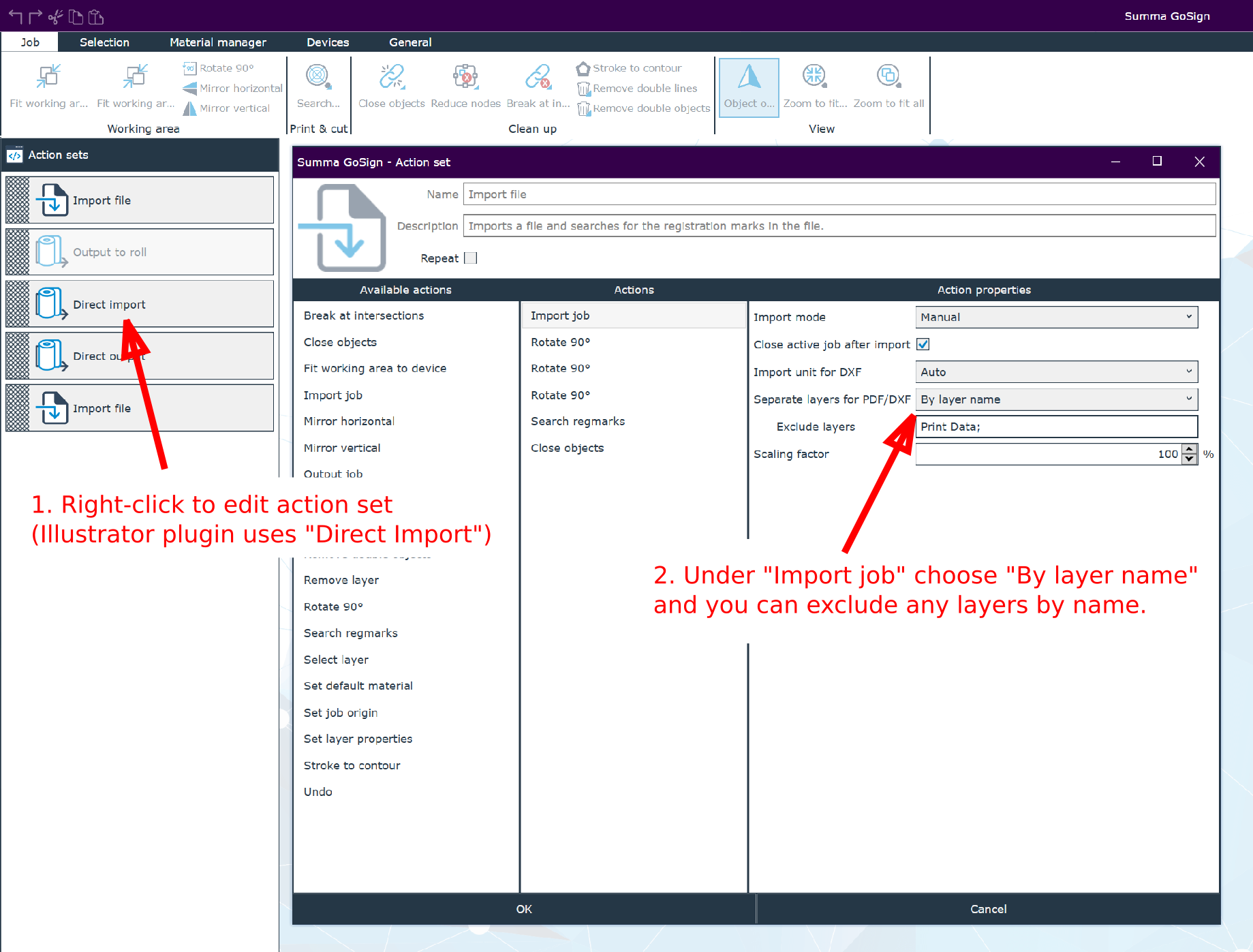The height and width of the screenshot is (952, 1253).
Task: Click the Scaling factor value field
Action: coord(1049,454)
